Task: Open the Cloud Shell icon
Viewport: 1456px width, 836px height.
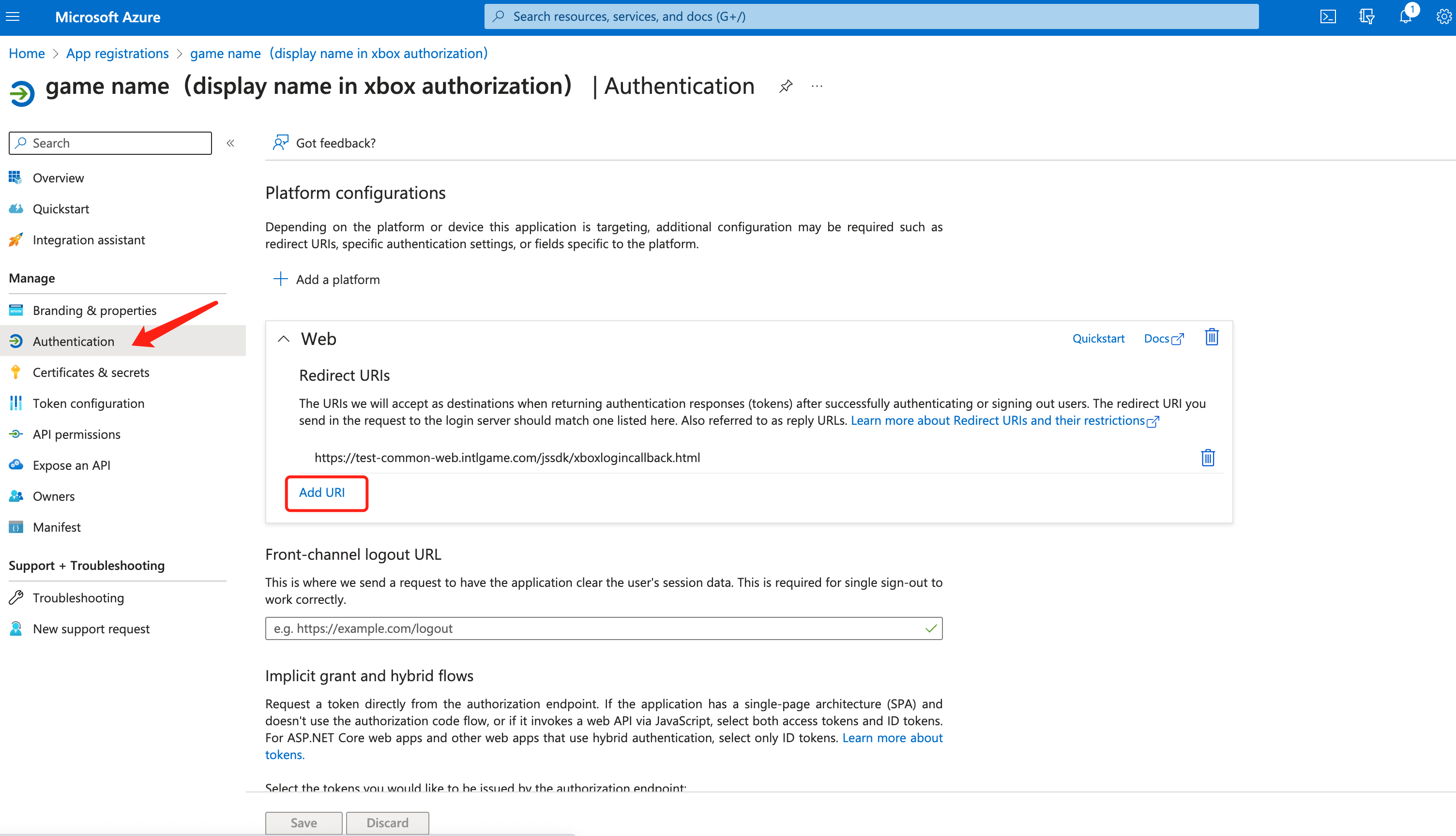Action: (1327, 16)
